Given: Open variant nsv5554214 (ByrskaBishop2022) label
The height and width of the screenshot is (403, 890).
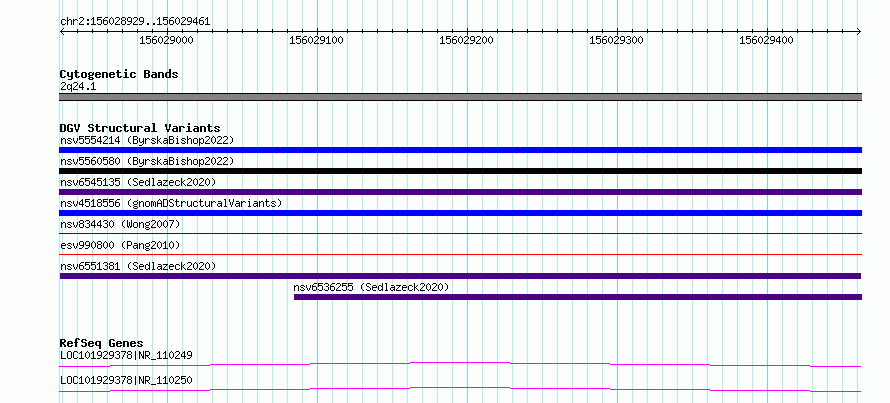Looking at the screenshot, I should 147,140.
